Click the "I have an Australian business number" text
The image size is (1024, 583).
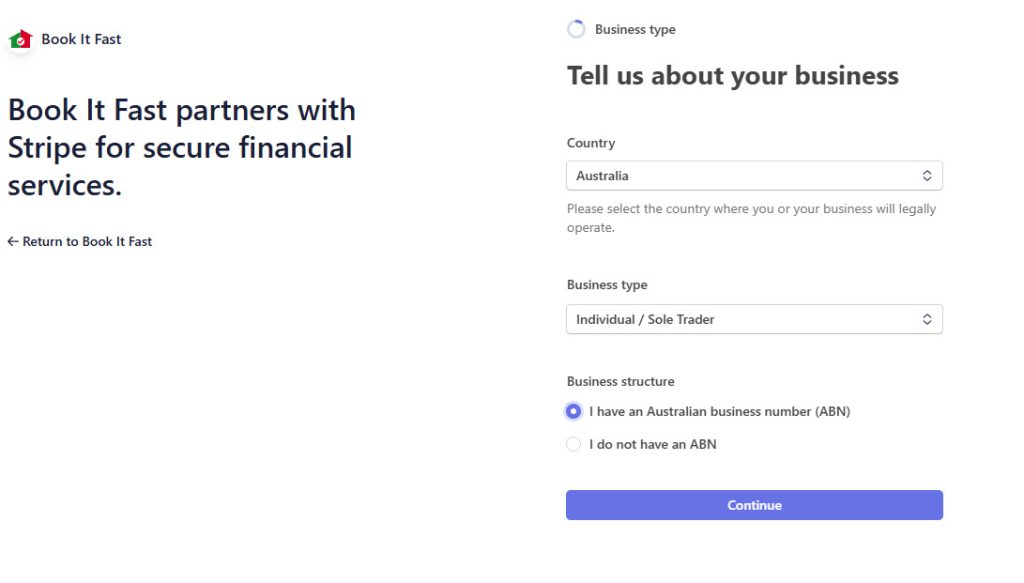(719, 412)
